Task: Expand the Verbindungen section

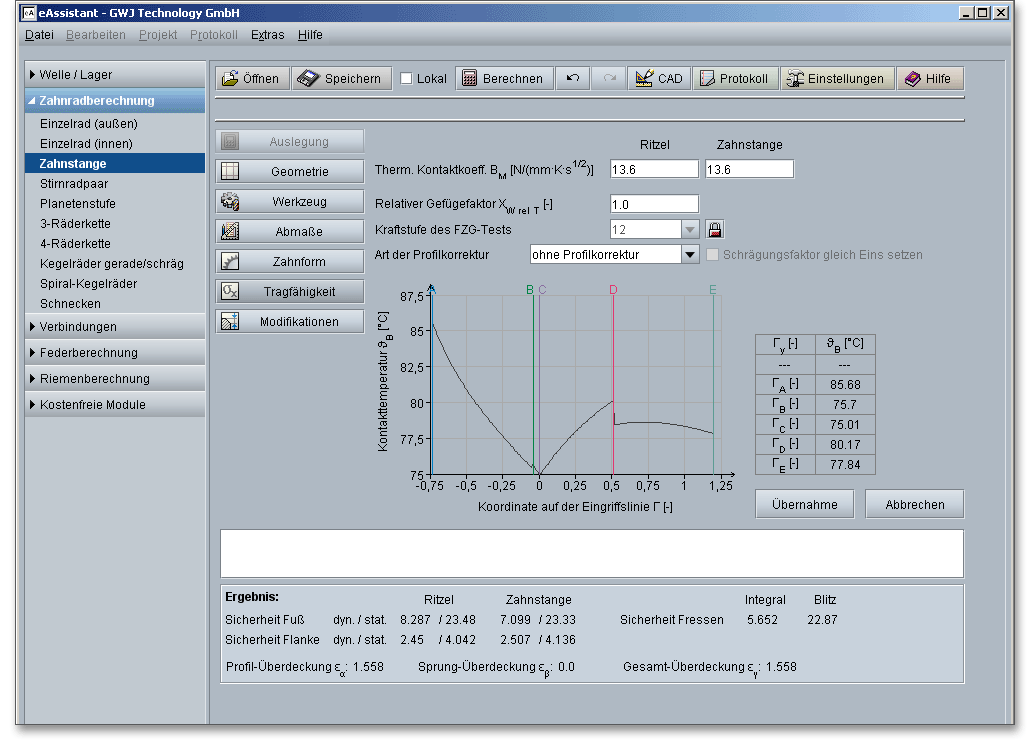Action: 78,327
